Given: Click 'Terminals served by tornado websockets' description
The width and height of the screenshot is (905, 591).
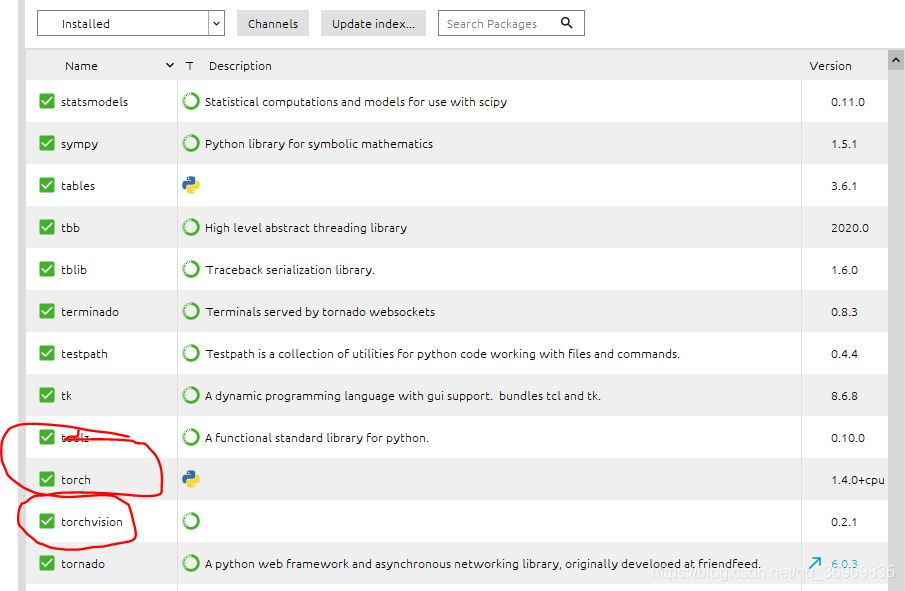Looking at the screenshot, I should point(320,312).
